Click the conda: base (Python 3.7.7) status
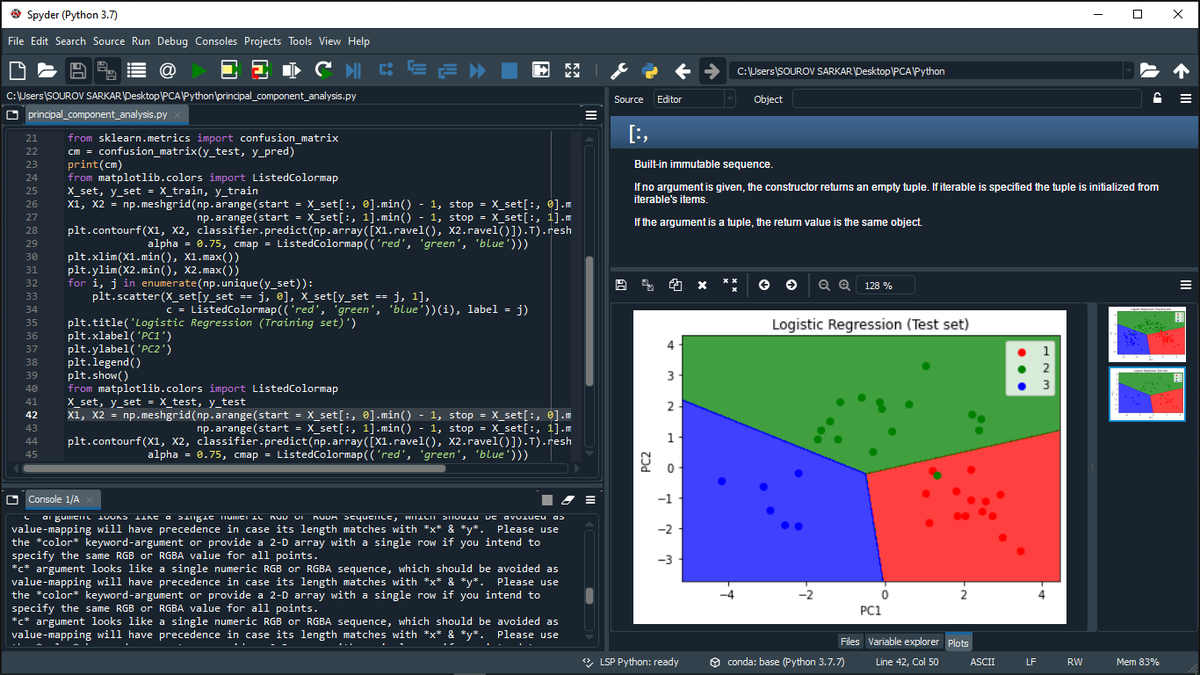This screenshot has width=1200, height=675. tap(775, 662)
